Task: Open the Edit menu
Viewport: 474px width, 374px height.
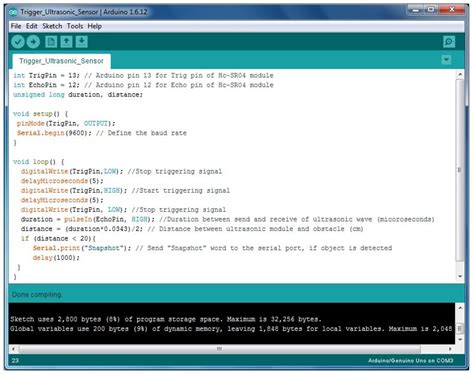Action: (32, 26)
